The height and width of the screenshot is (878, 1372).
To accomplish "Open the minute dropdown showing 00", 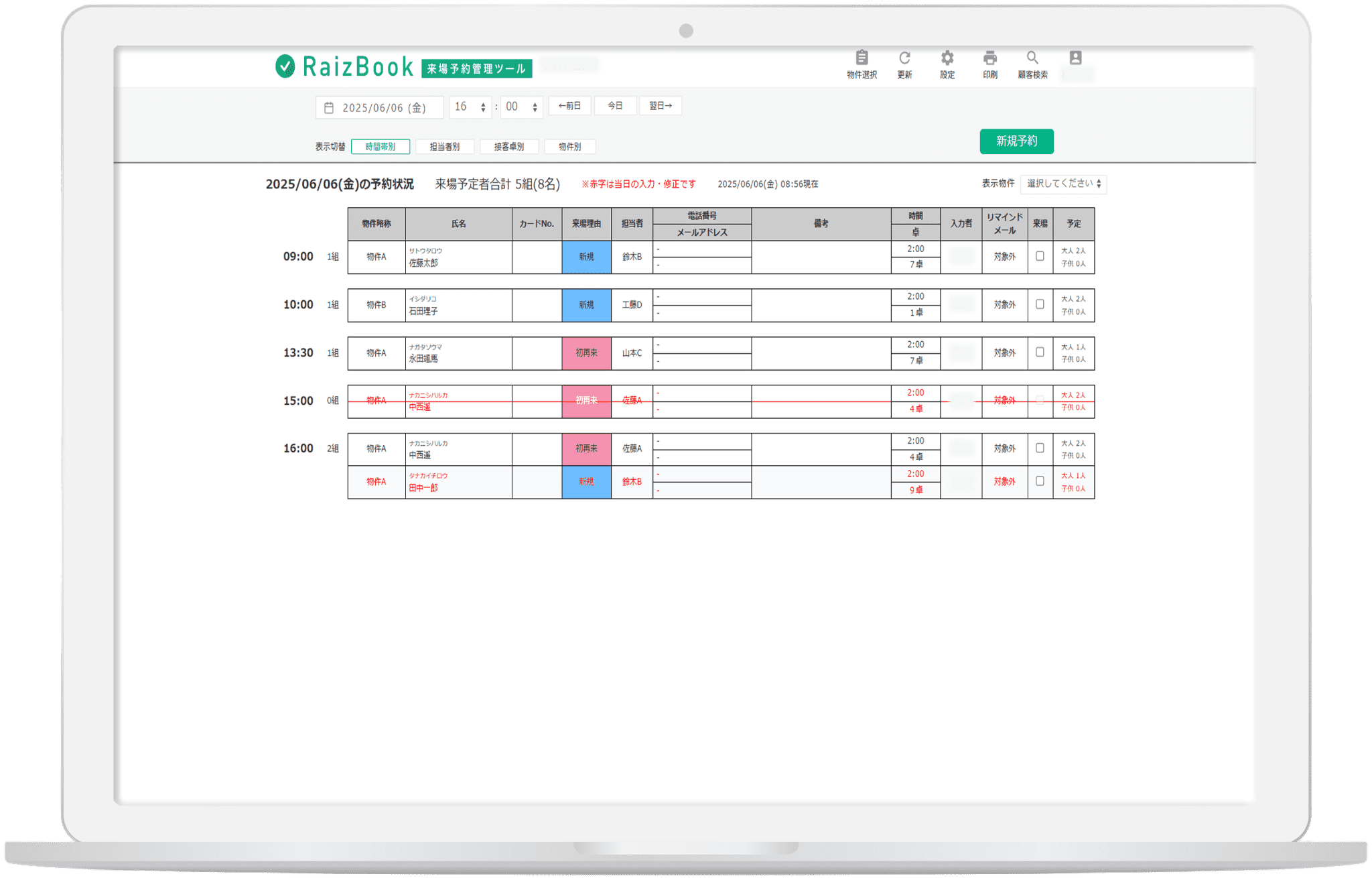I will pyautogui.click(x=521, y=107).
